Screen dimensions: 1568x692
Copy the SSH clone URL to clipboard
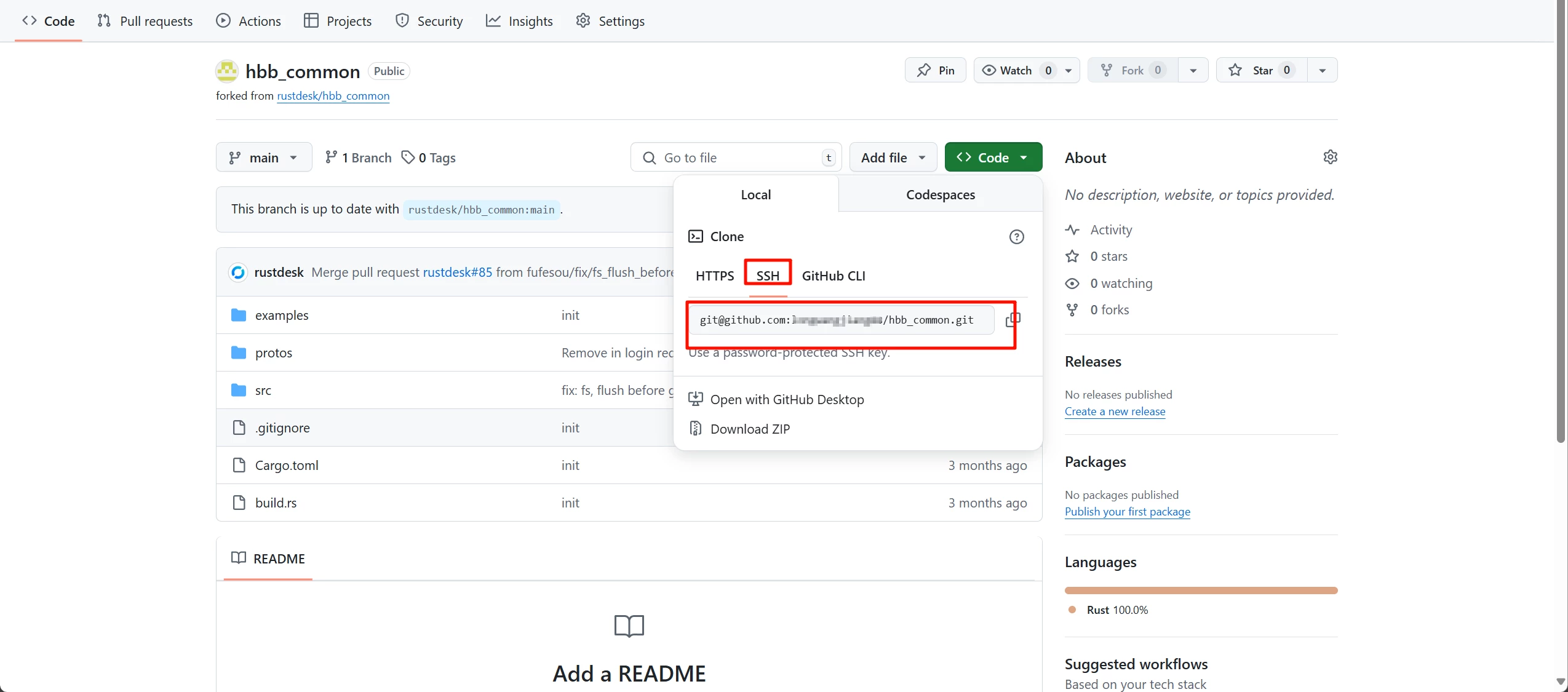pos(1013,319)
